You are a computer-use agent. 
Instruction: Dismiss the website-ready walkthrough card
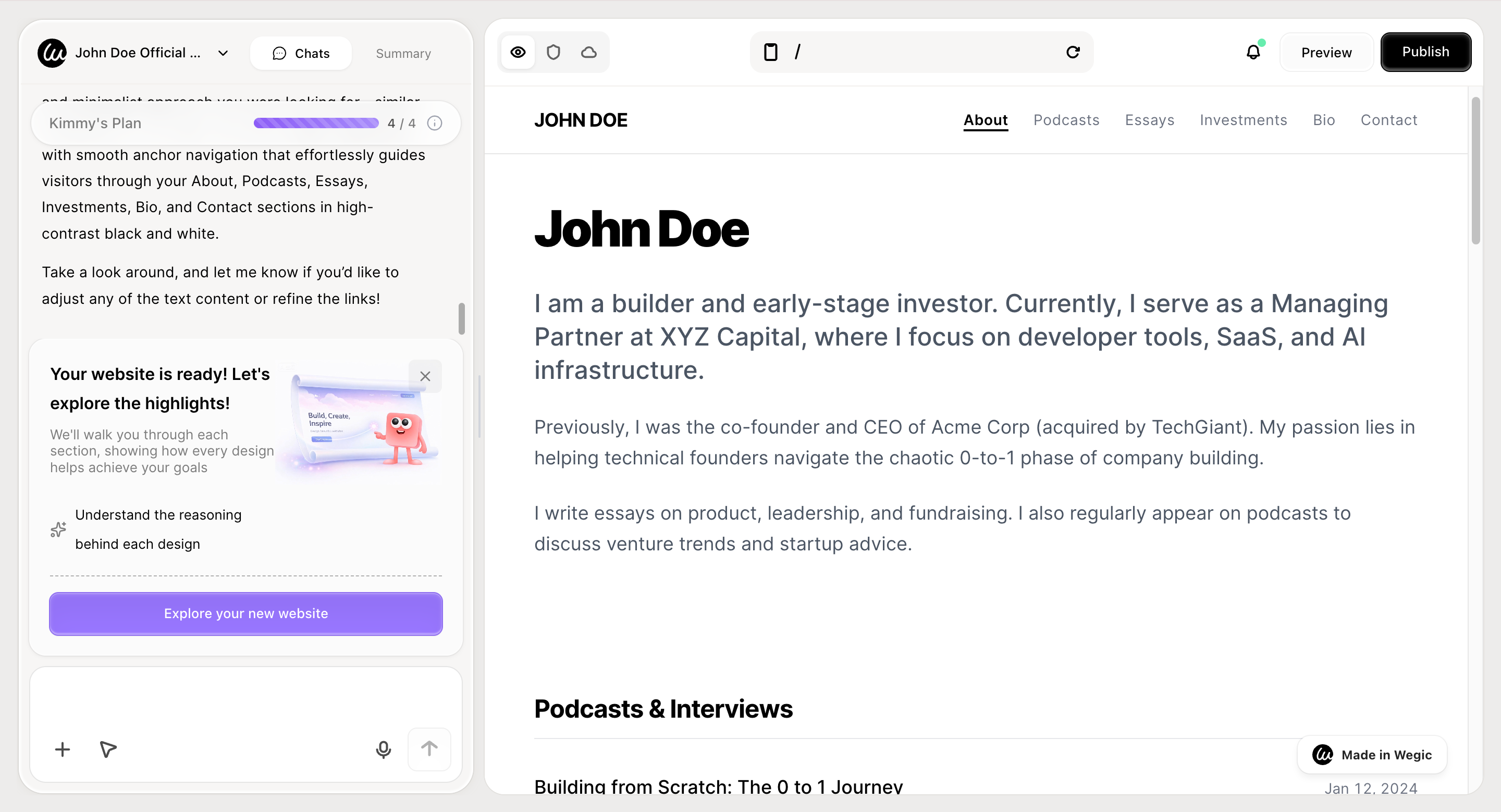pos(425,376)
